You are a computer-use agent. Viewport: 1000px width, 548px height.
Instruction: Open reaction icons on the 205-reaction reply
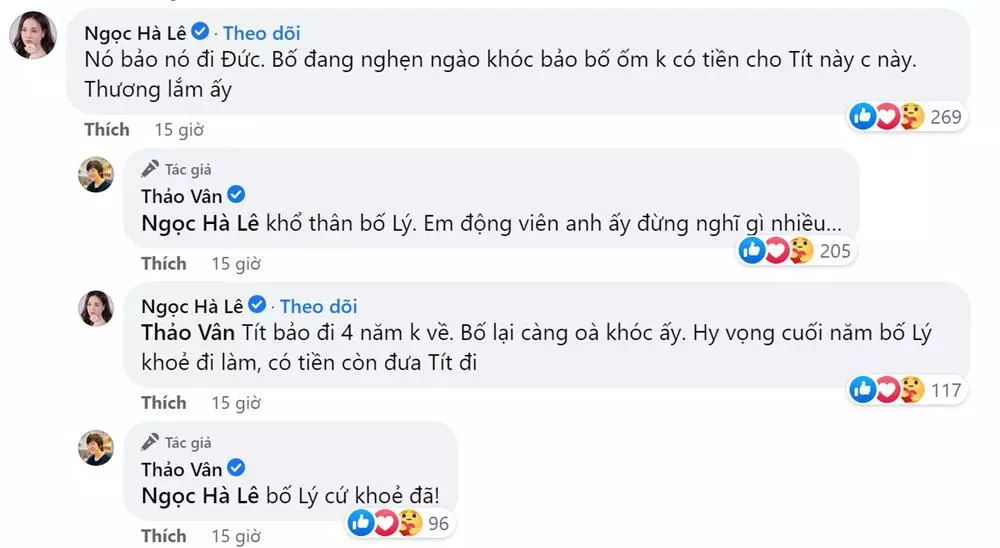(x=774, y=250)
